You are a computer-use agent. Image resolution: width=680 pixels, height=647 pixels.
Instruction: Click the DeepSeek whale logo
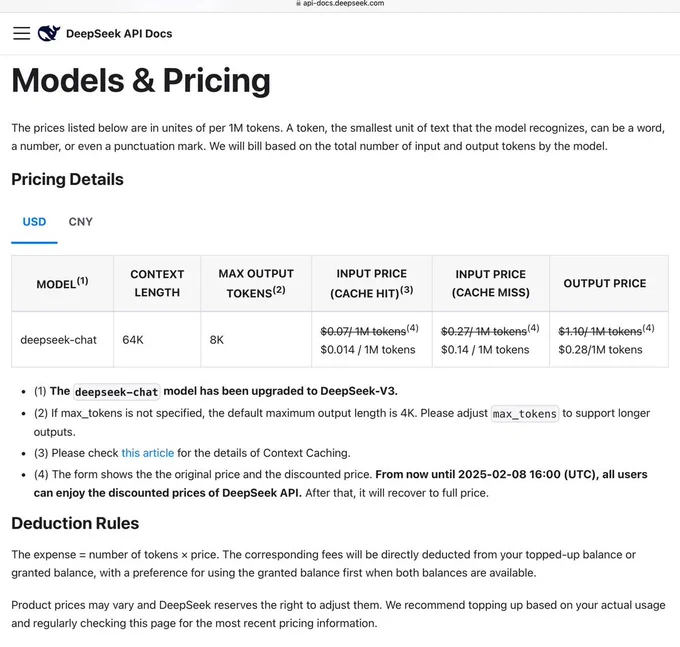[49, 33]
